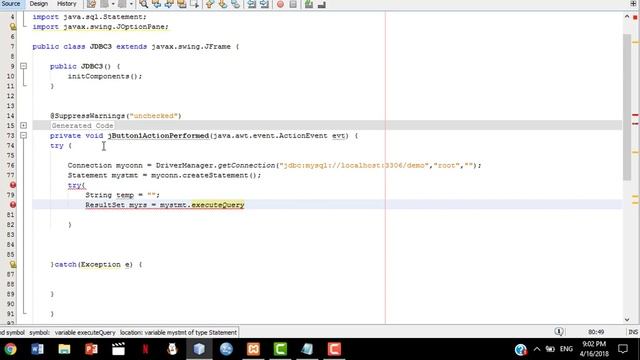Open File Explorer from the taskbar

click(x=64, y=349)
